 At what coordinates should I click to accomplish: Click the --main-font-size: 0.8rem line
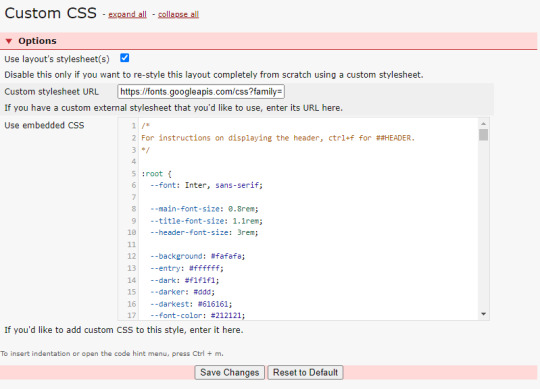click(x=204, y=209)
